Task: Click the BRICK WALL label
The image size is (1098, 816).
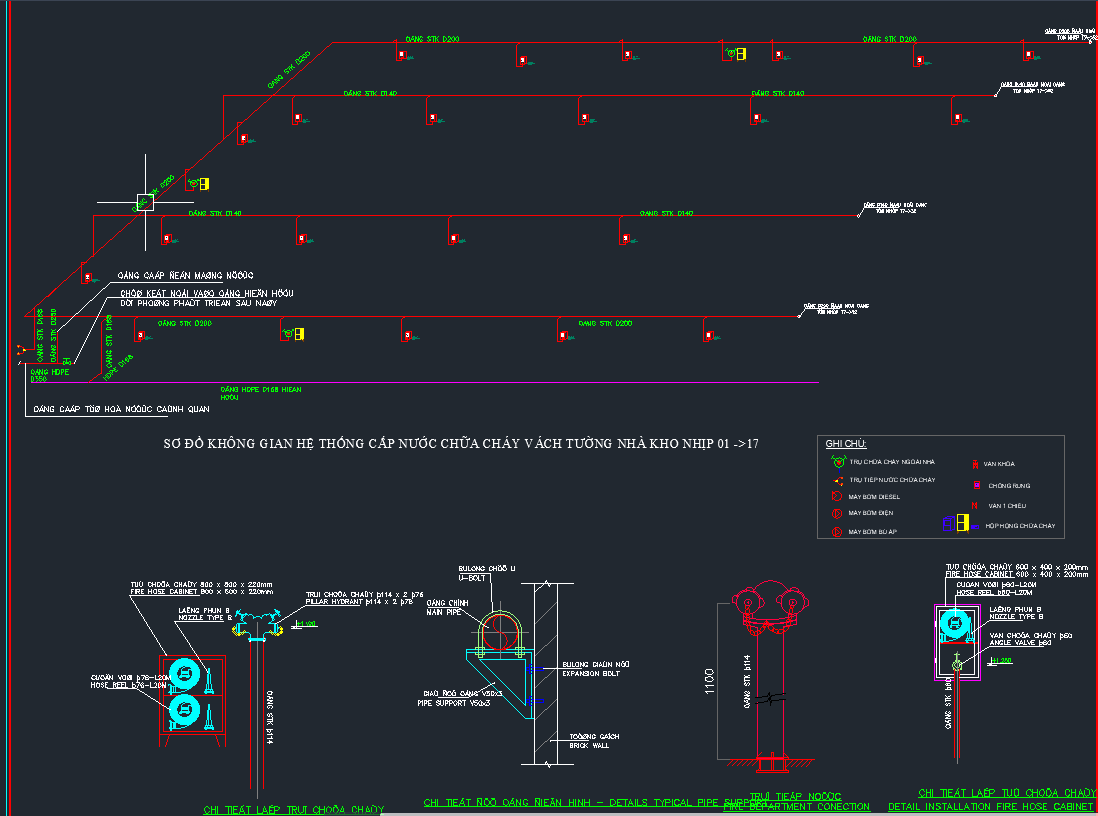Action: pyautogui.click(x=589, y=746)
